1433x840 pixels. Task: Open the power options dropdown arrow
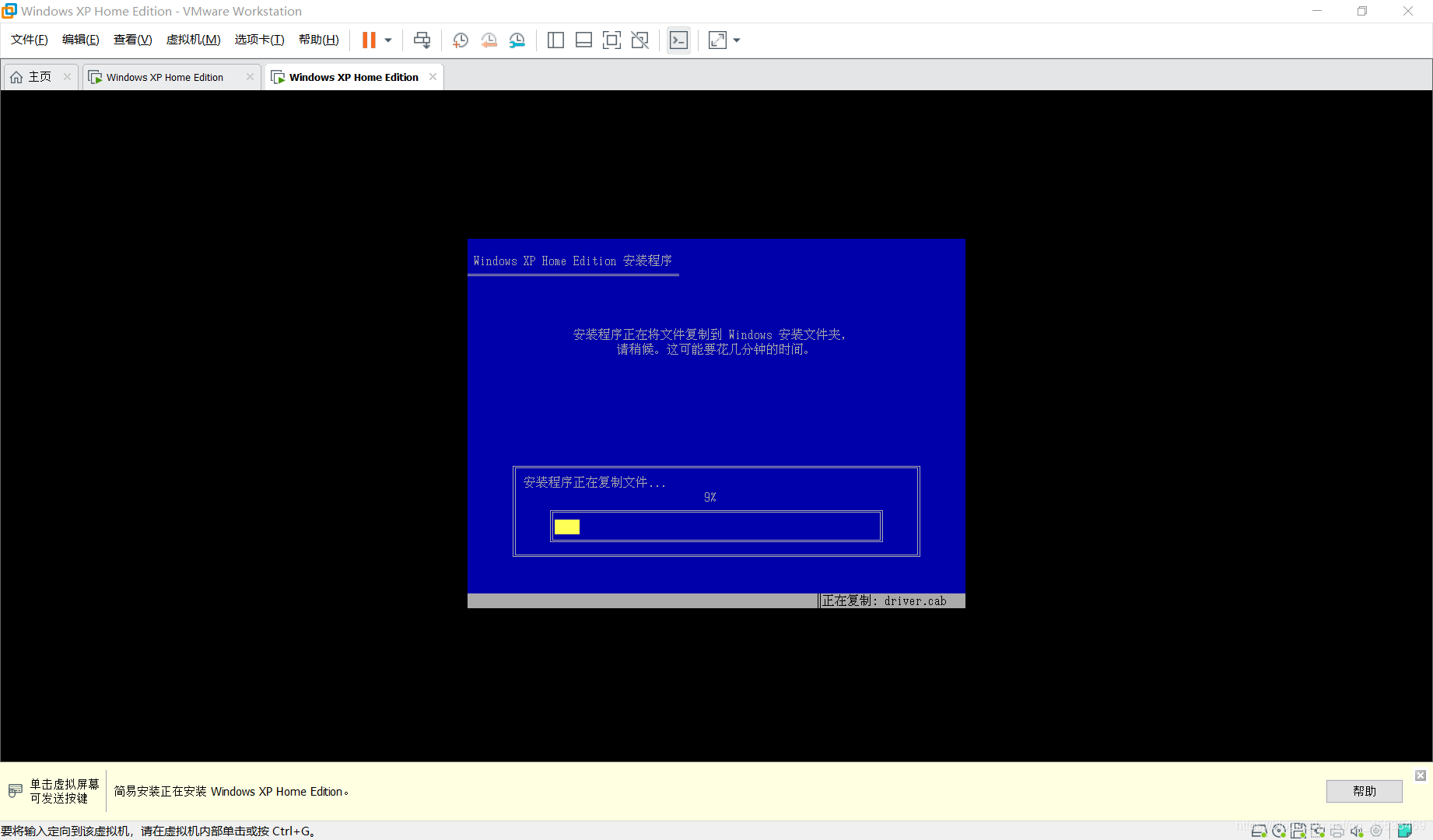click(x=388, y=40)
